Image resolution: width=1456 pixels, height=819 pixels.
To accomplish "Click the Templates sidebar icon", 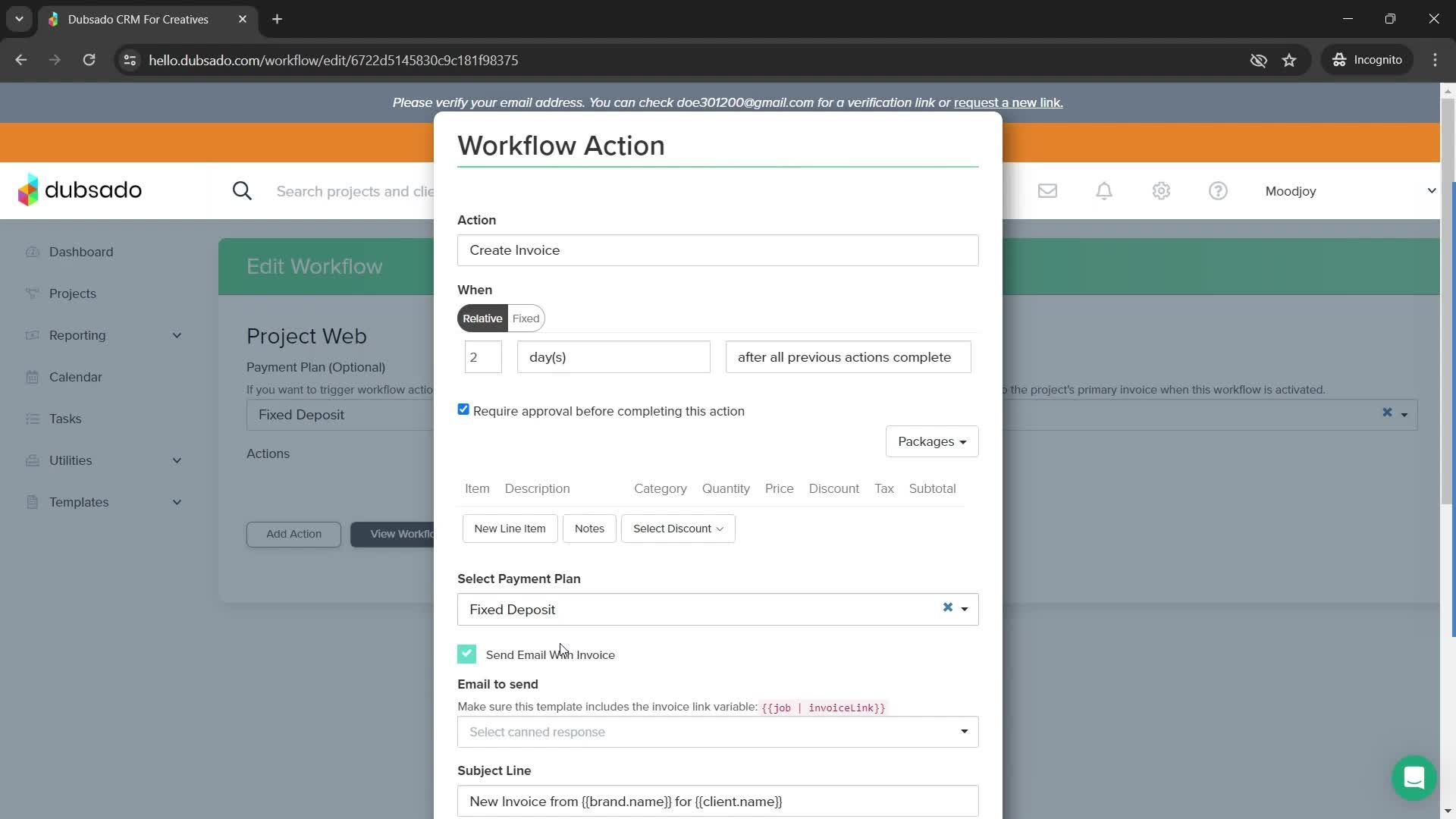I will tap(32, 502).
